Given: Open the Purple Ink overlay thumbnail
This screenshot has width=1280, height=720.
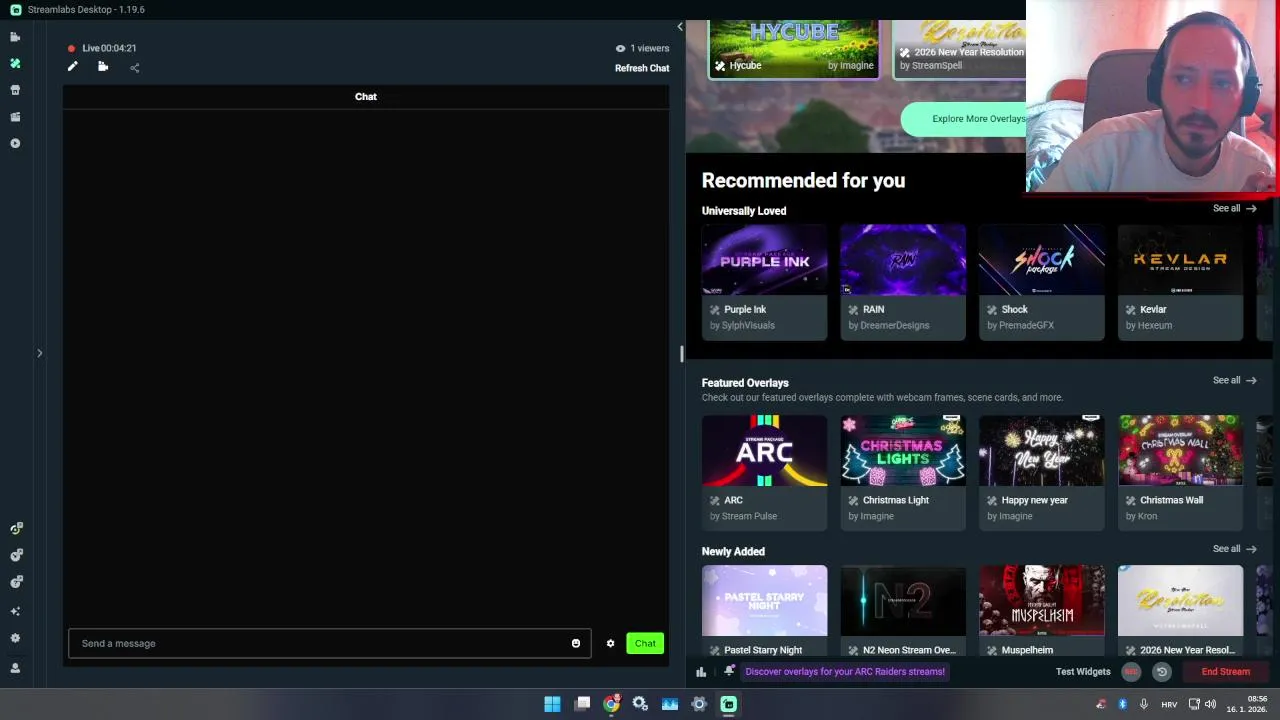Looking at the screenshot, I should pyautogui.click(x=764, y=260).
